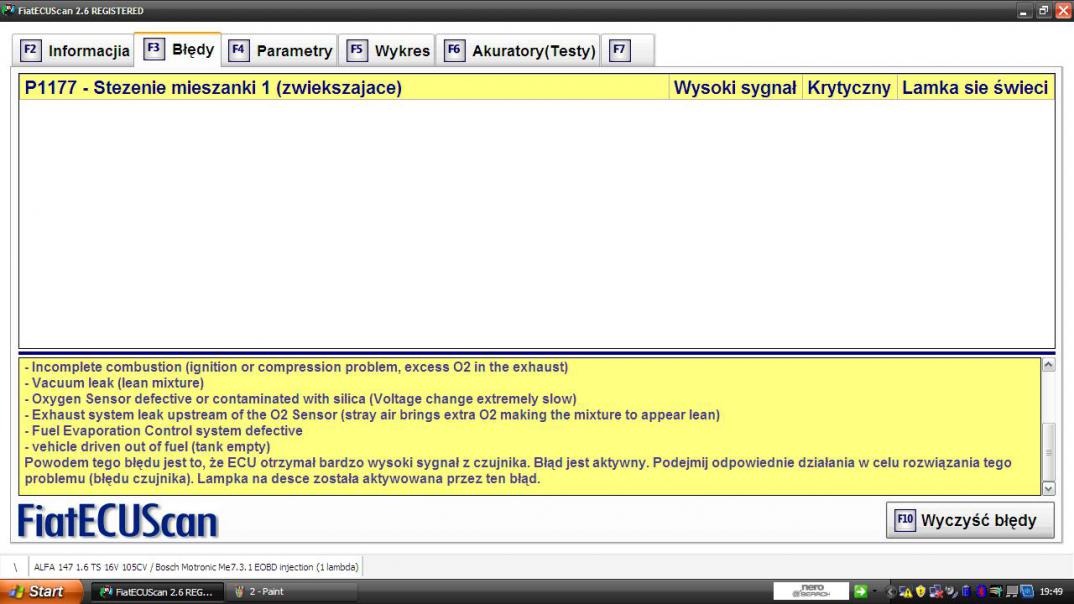Viewport: 1074px width, 604px height.
Task: Switch to the F3 Błędy tab
Action: point(178,49)
